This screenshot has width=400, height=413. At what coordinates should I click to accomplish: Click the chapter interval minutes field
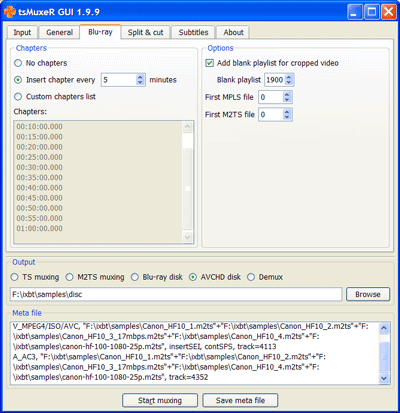coord(119,80)
